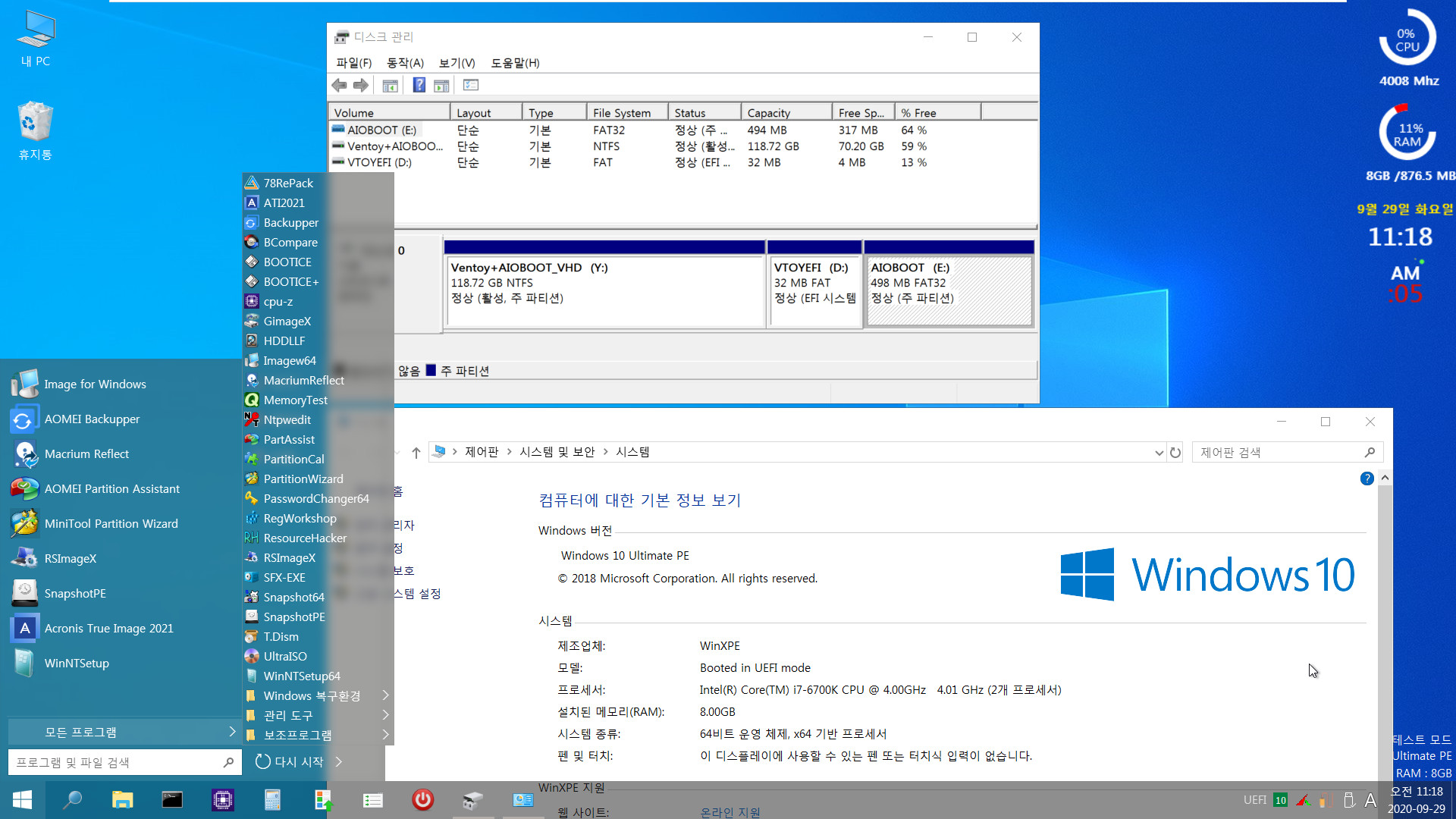Toggle the console tree pane icon in toolbar
Viewport: 1456px width, 819px height.
(x=390, y=86)
